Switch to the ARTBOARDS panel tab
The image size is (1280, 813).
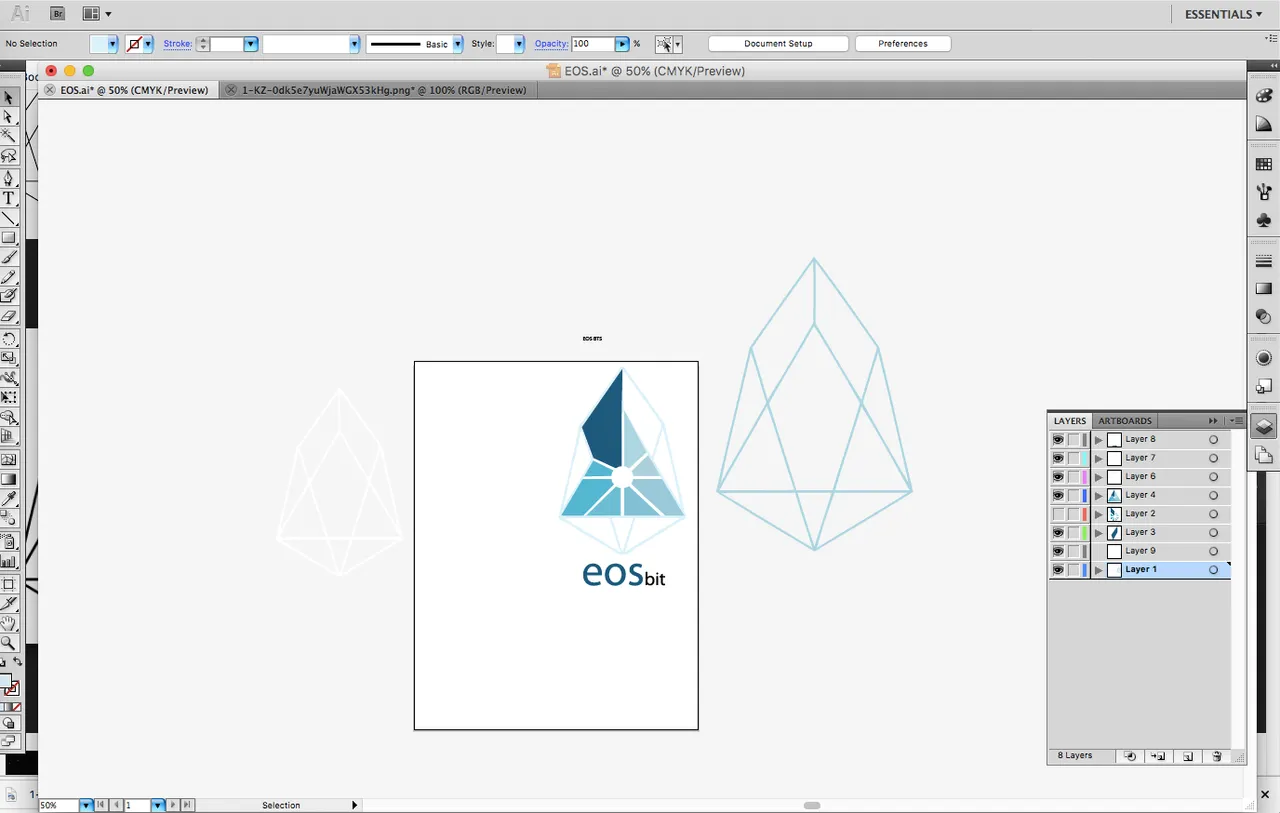pos(1125,421)
